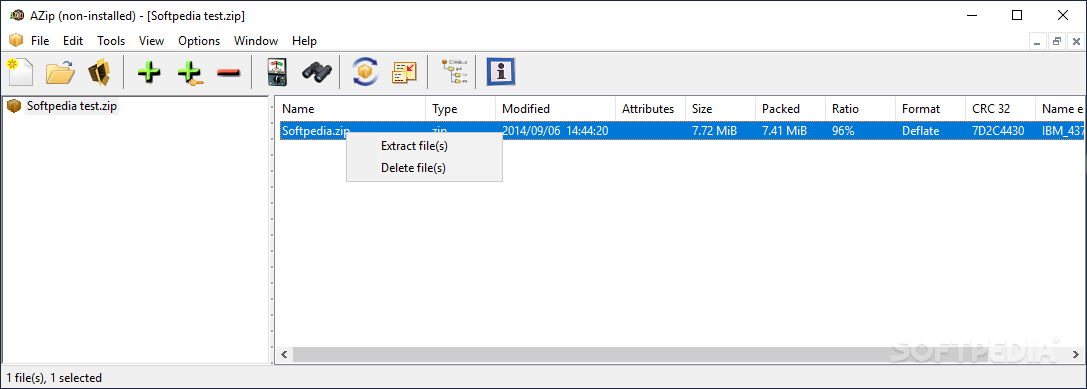The width and height of the screenshot is (1087, 389).
Task: Open the File menu
Action: [40, 41]
